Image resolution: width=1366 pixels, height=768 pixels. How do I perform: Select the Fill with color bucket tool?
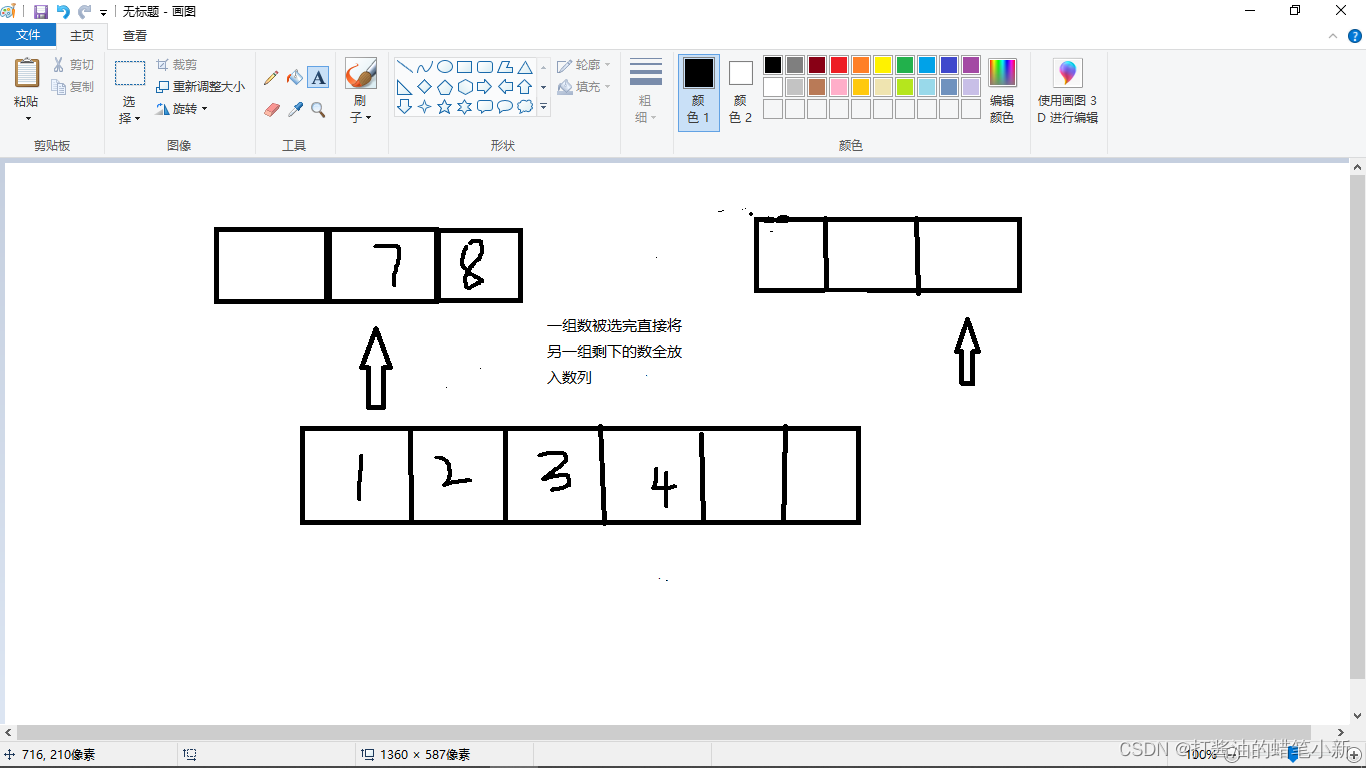coord(295,77)
